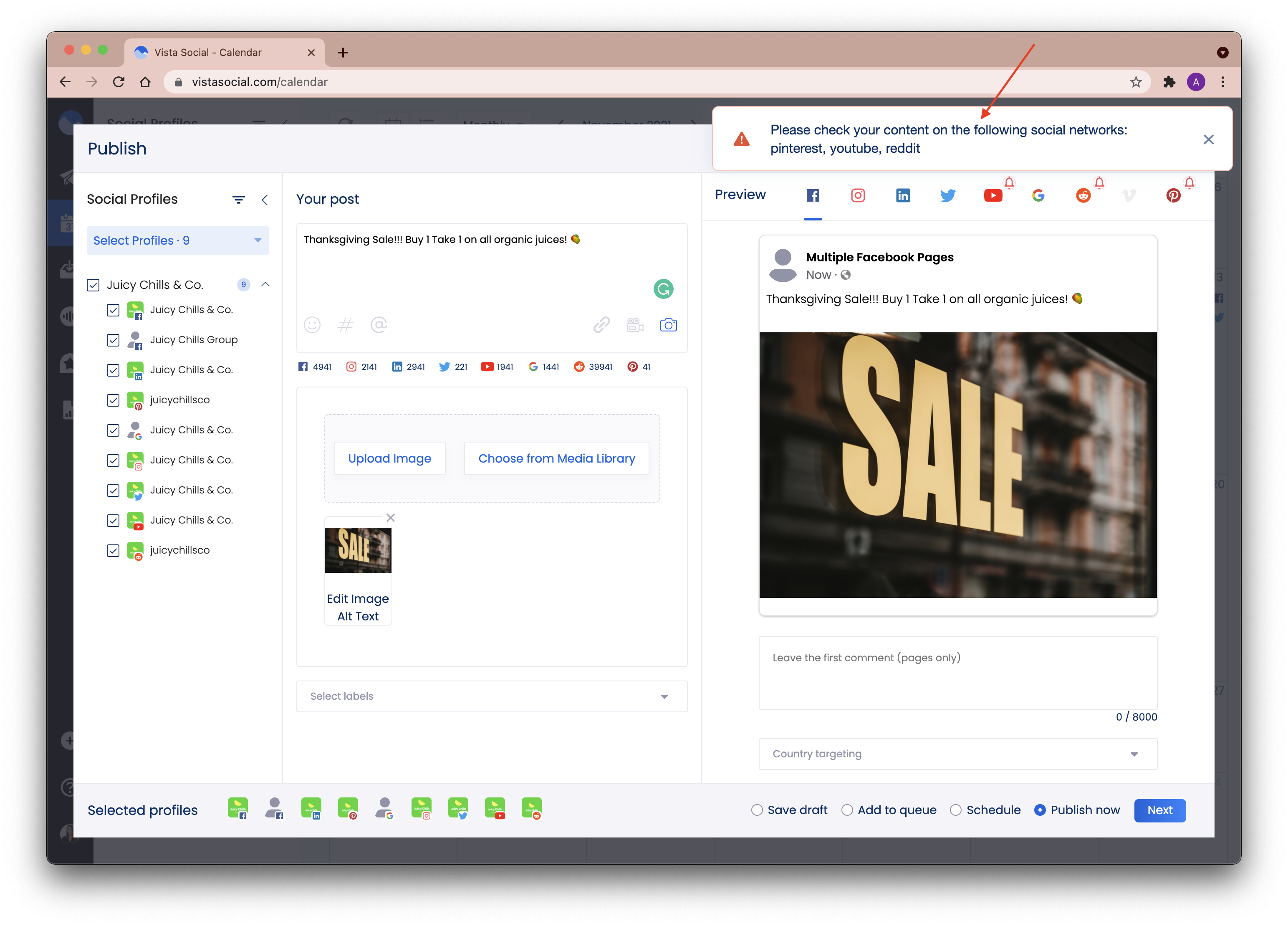This screenshot has width=1288, height=926.
Task: Click the selected YouTube profile icon in footer
Action: pos(495,808)
